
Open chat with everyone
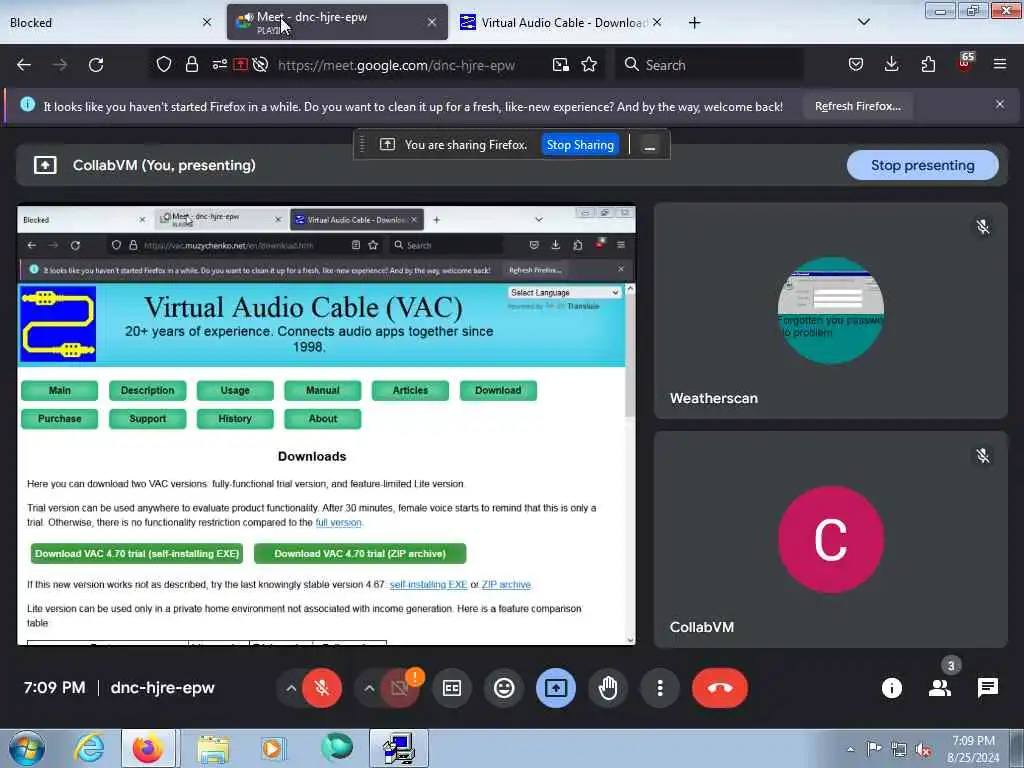click(x=987, y=688)
